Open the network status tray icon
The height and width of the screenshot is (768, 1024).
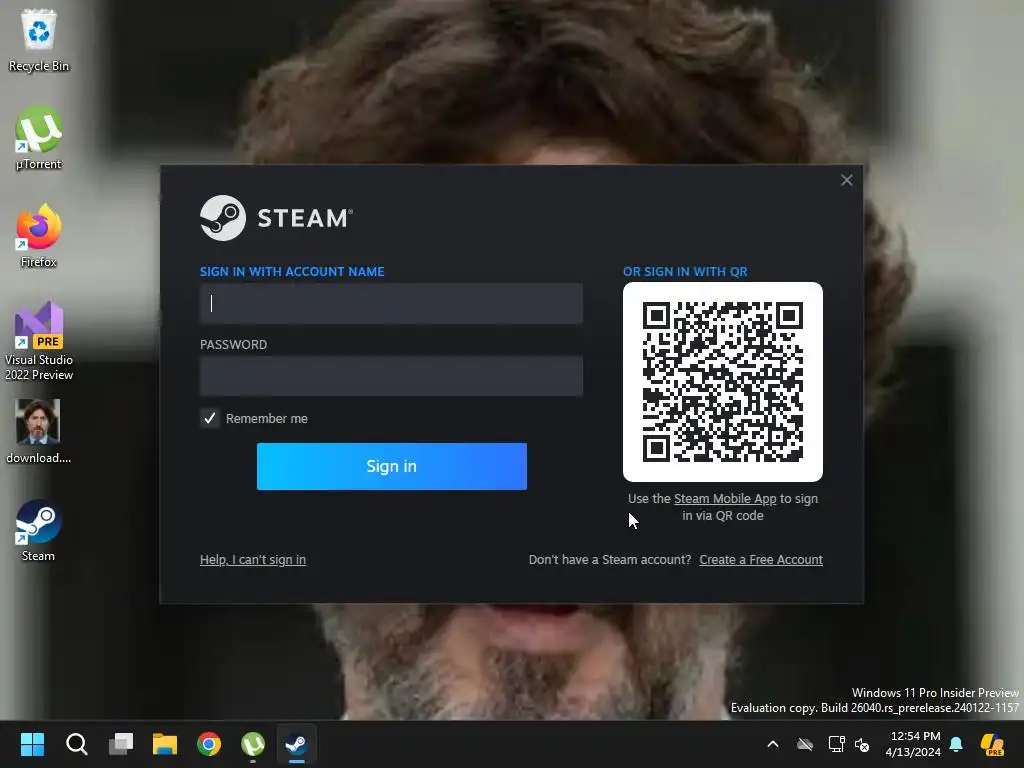coord(836,744)
